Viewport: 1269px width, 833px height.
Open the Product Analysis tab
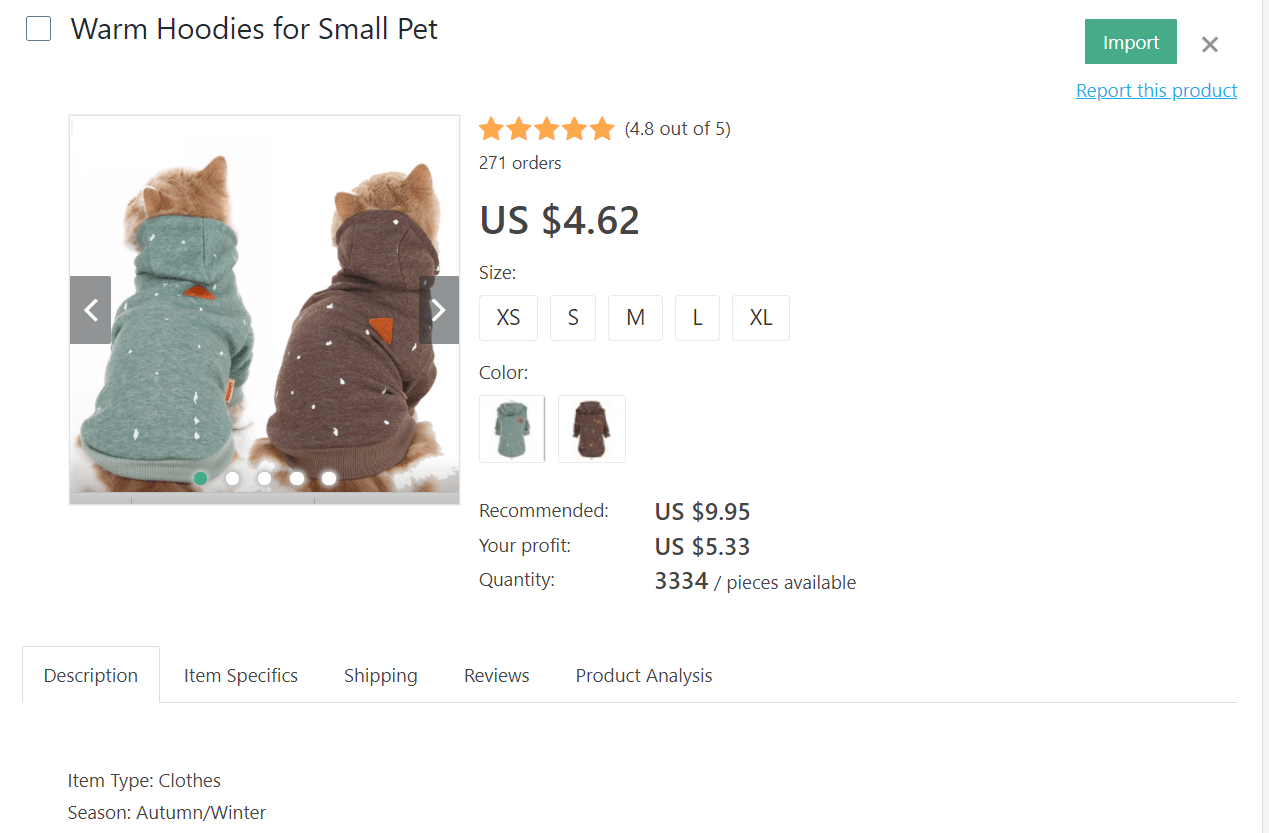point(643,675)
